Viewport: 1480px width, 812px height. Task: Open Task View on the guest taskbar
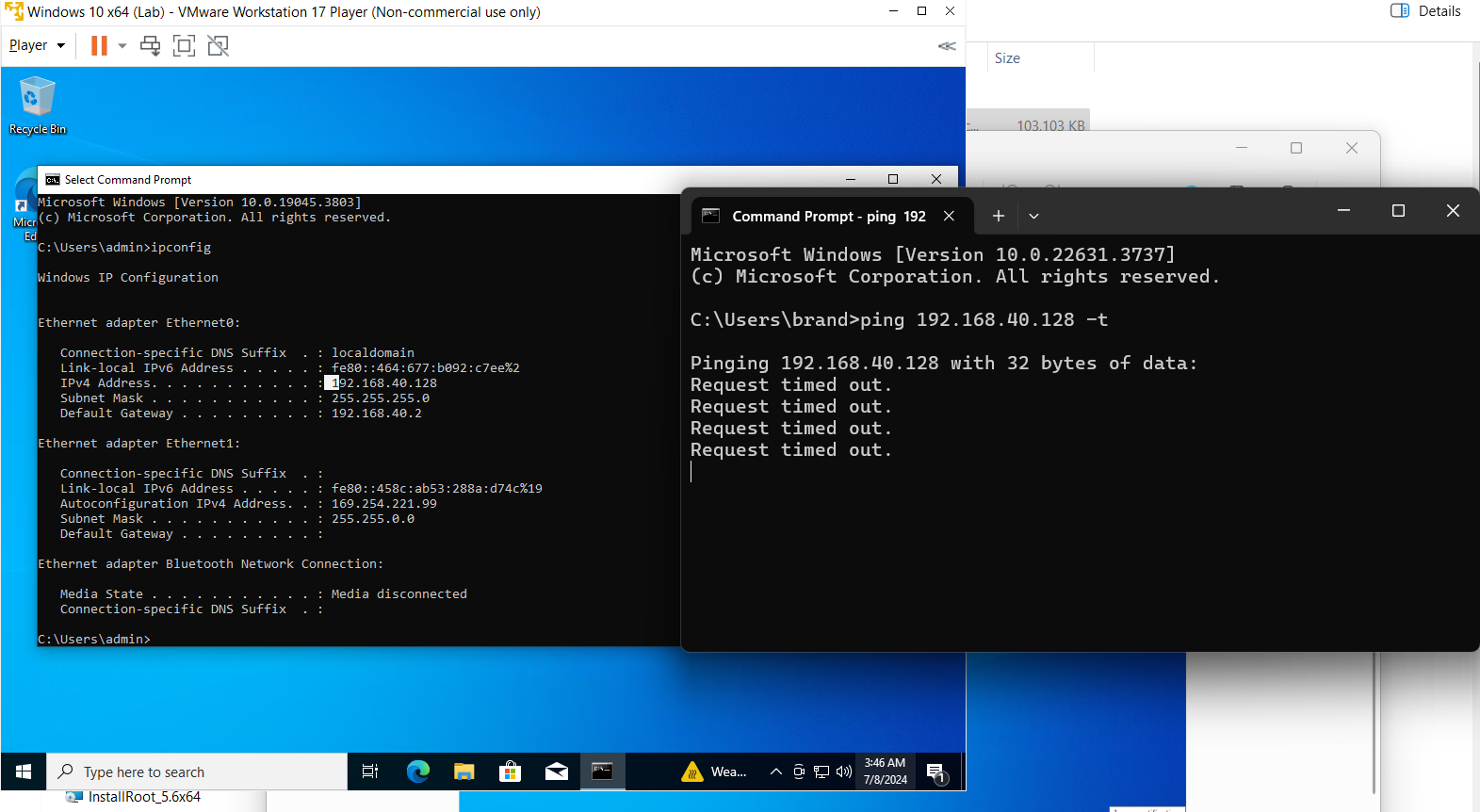tap(370, 771)
